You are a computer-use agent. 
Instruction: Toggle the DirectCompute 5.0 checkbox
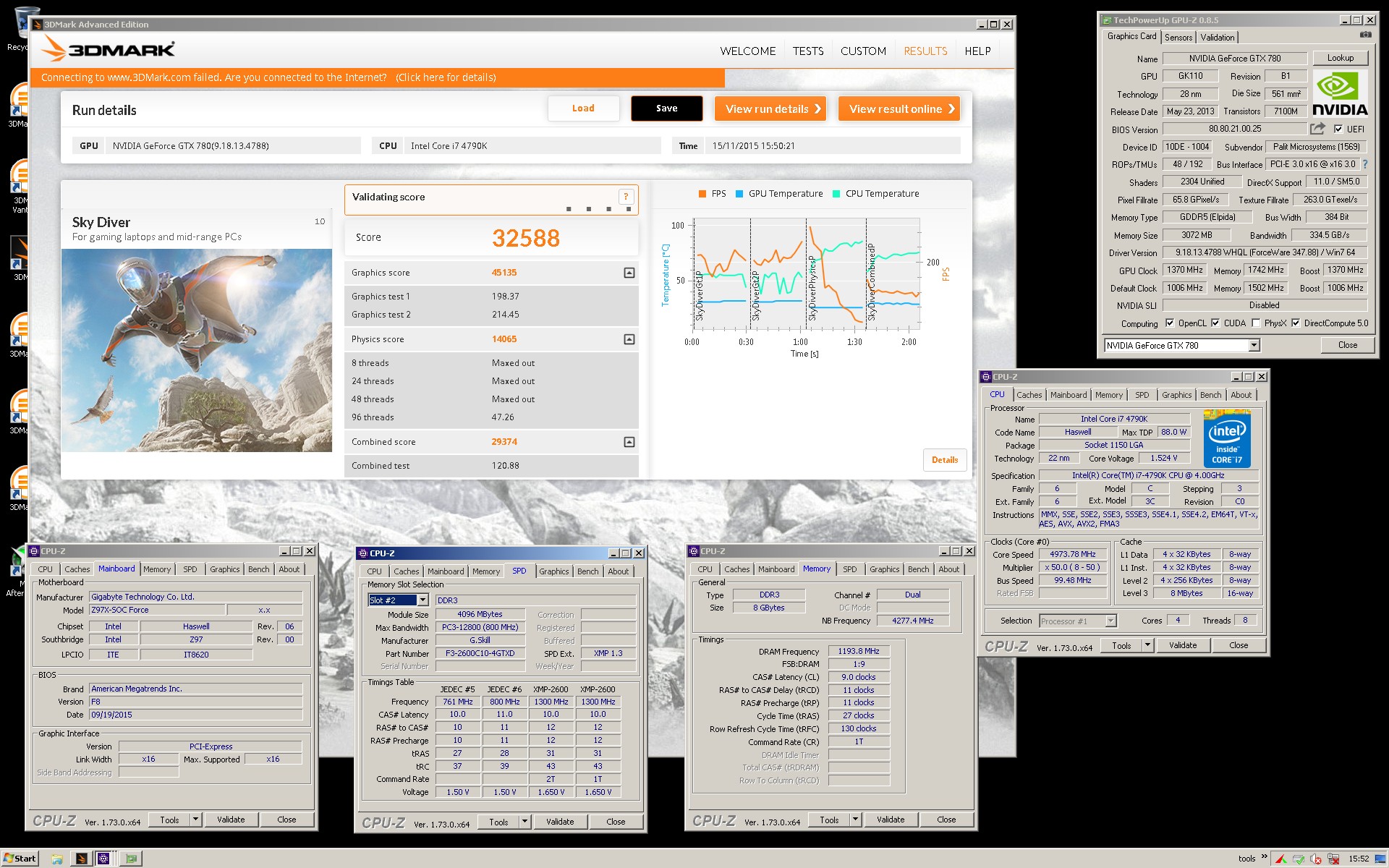[x=1296, y=323]
